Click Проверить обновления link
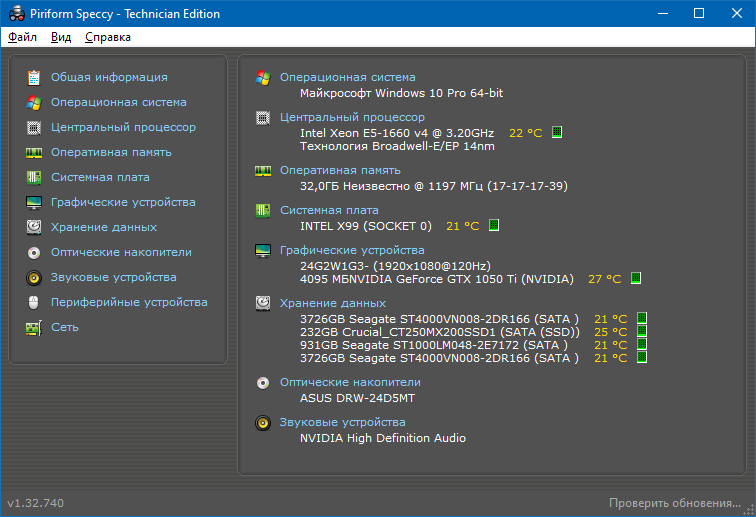The height and width of the screenshot is (517, 756). 675,503
